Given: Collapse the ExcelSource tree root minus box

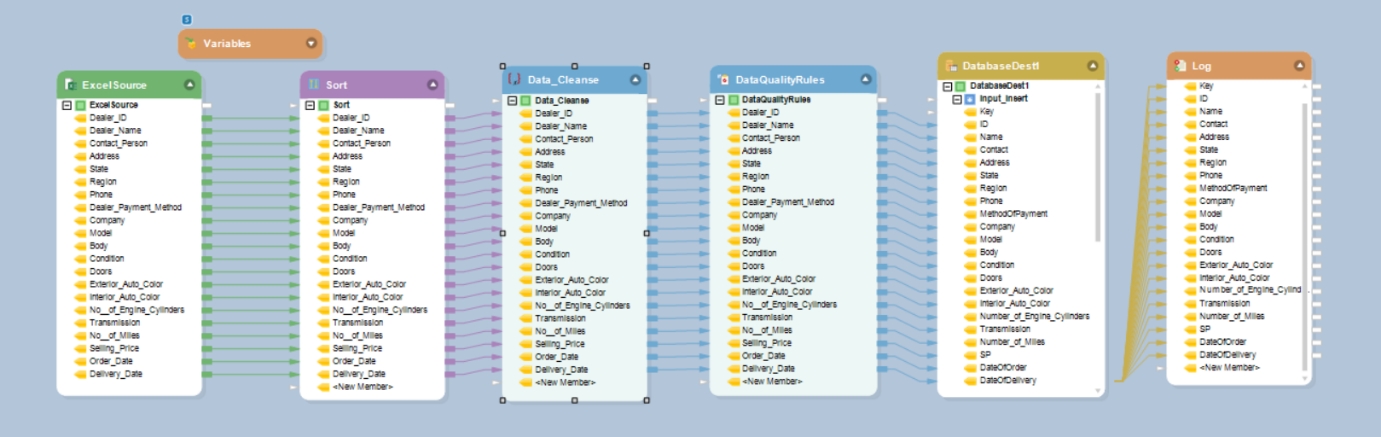Looking at the screenshot, I should 67,104.
